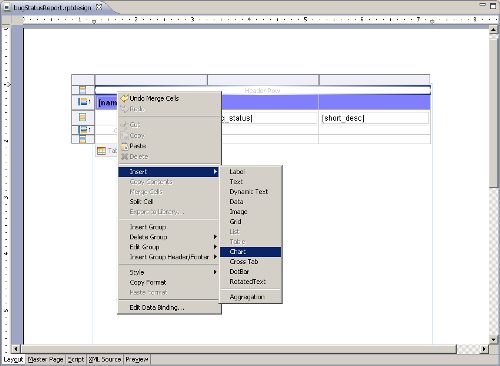Maximize the editor pane
This screenshot has width=500, height=366.
[493, 6]
